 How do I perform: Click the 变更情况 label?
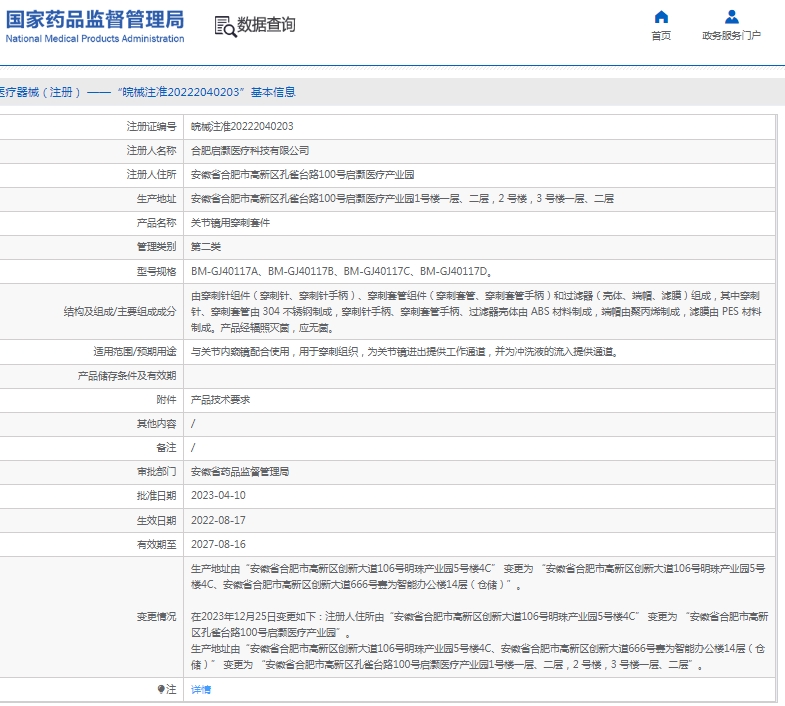point(156,617)
